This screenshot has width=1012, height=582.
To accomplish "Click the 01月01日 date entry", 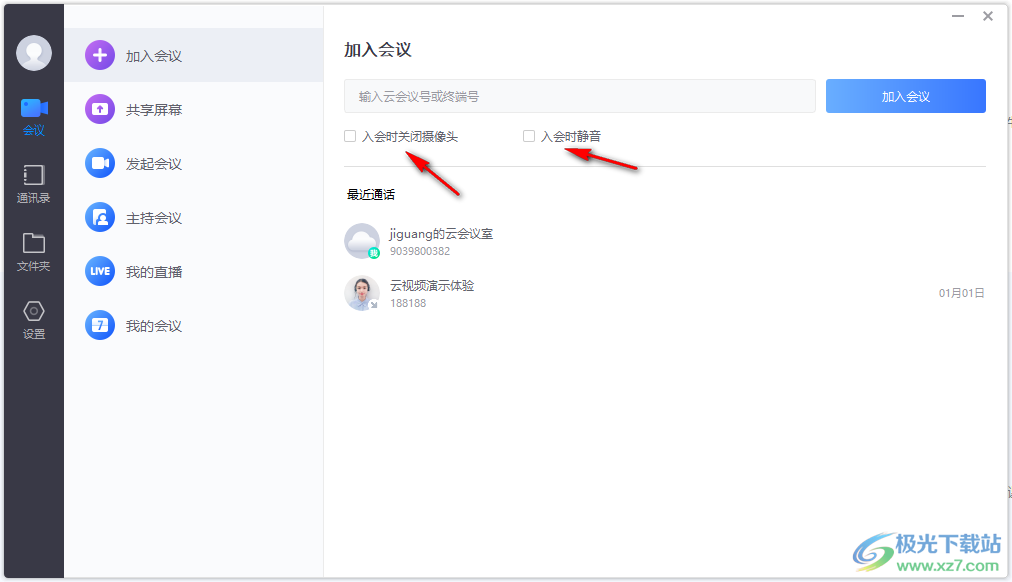I will pos(961,293).
